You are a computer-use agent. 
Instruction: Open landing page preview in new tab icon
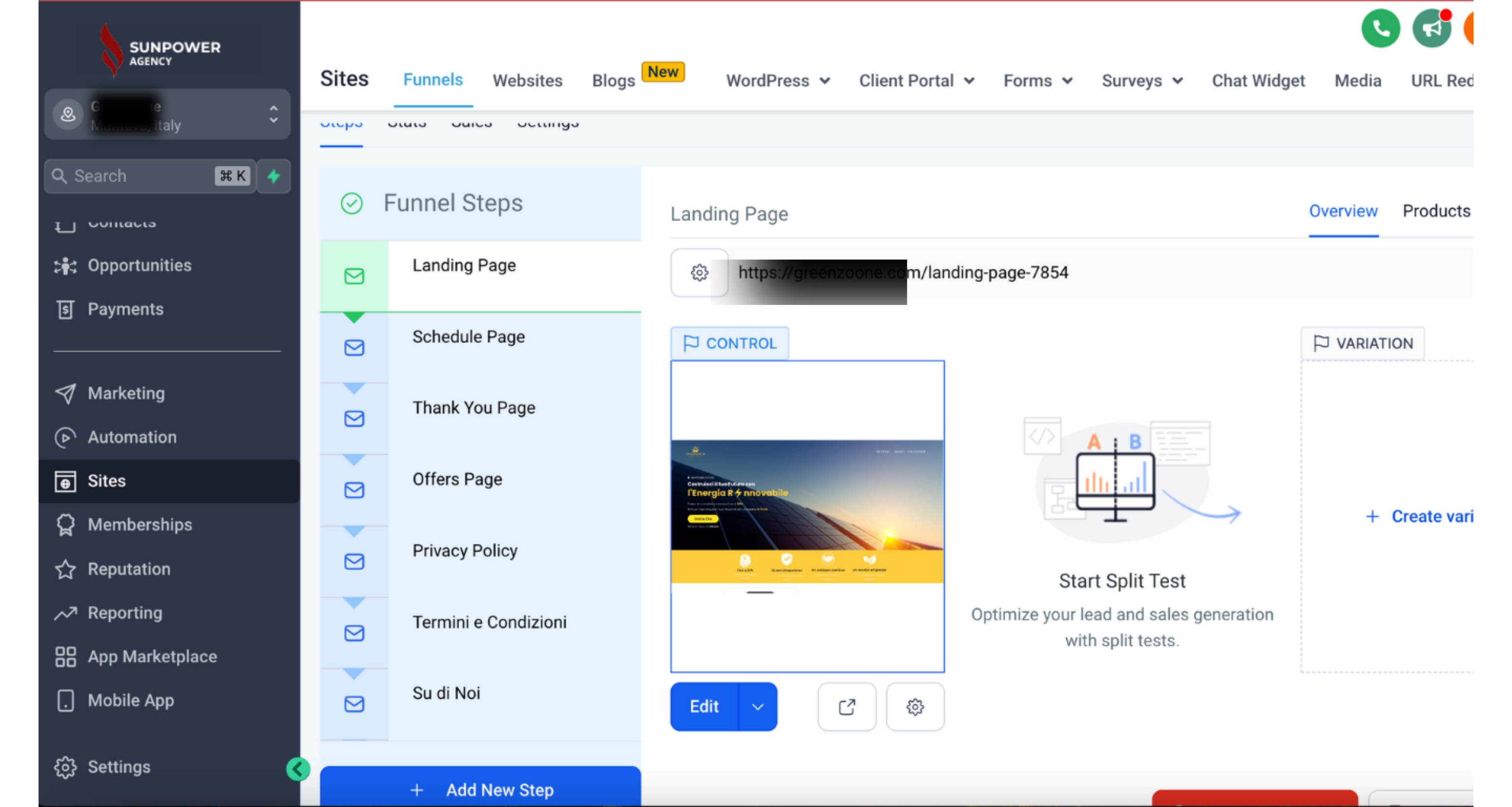[846, 706]
